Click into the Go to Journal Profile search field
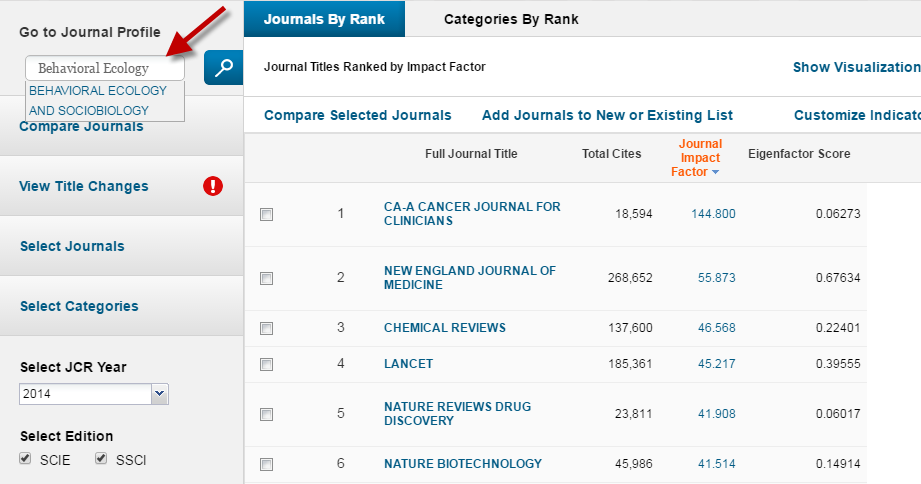This screenshot has width=921, height=484. point(105,68)
